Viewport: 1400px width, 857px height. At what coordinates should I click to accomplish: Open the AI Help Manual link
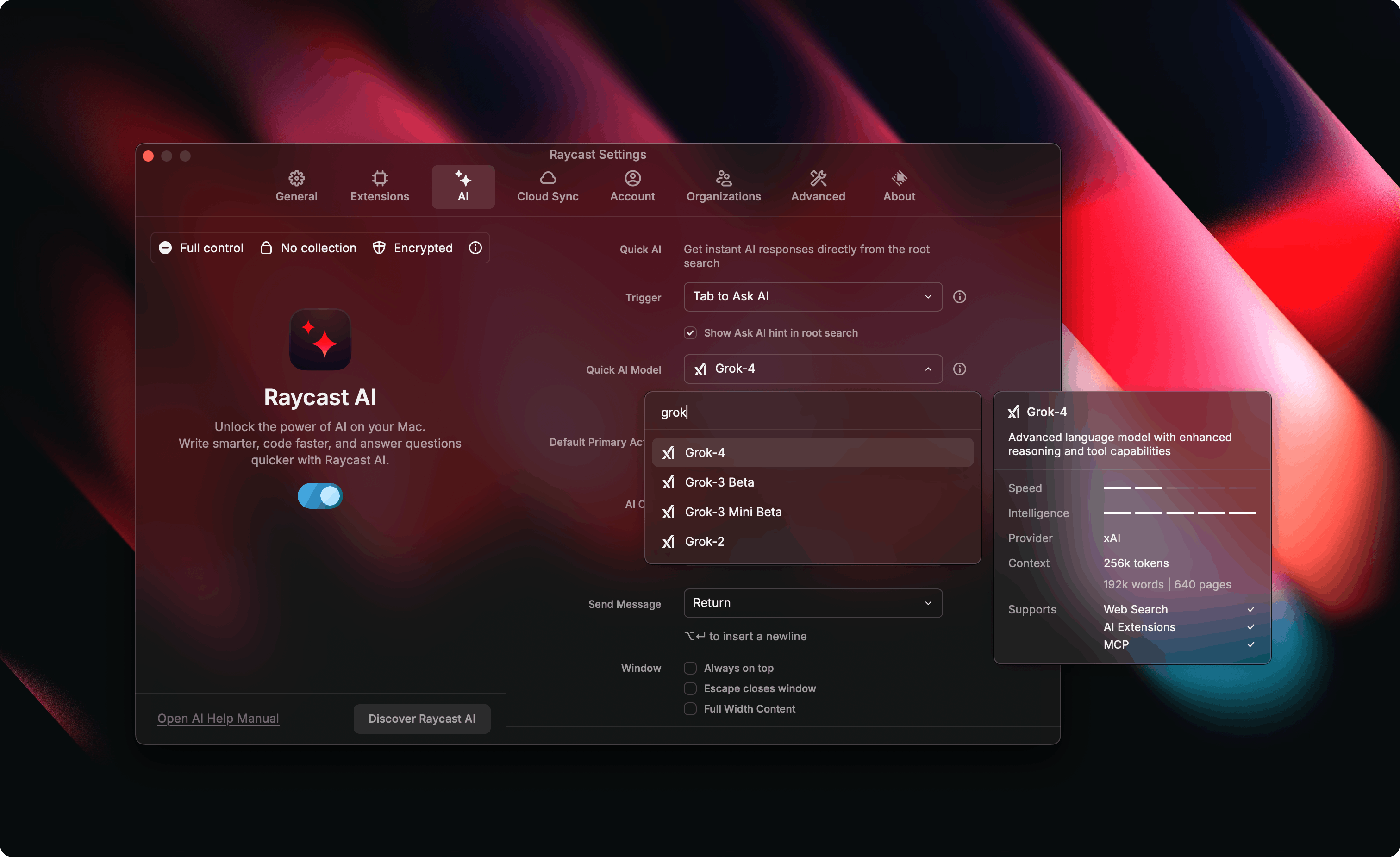(218, 719)
